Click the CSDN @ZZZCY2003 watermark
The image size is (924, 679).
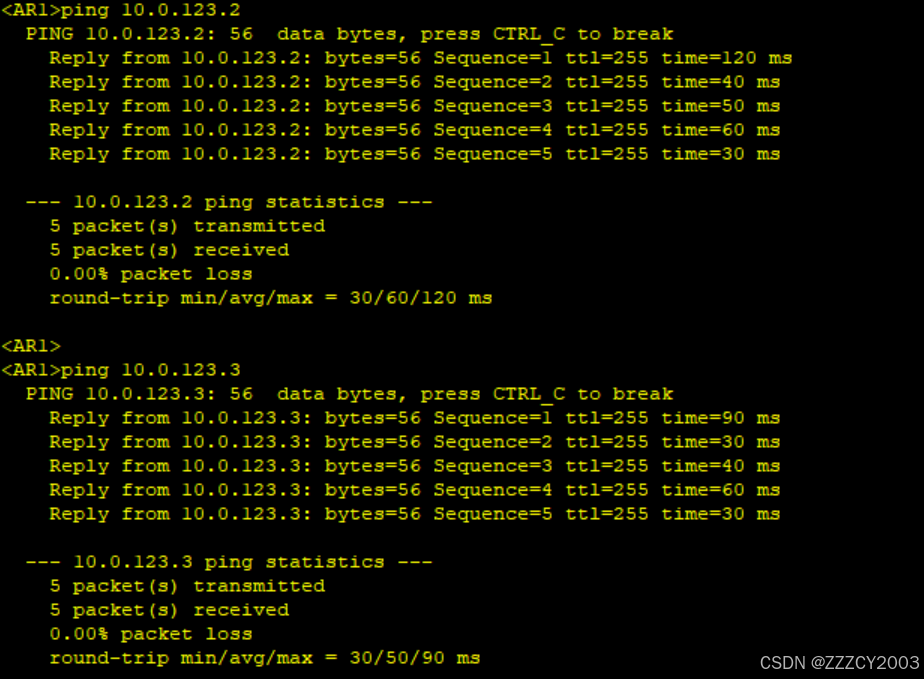839,663
